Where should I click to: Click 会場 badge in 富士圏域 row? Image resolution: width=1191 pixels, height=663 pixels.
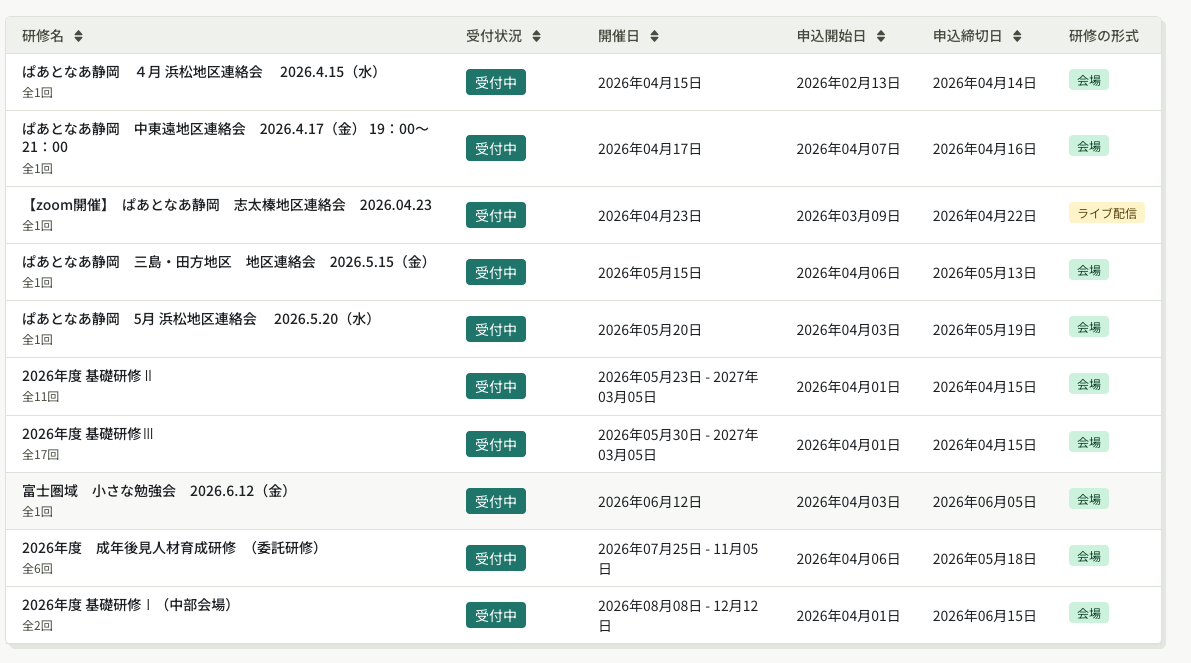click(1088, 499)
